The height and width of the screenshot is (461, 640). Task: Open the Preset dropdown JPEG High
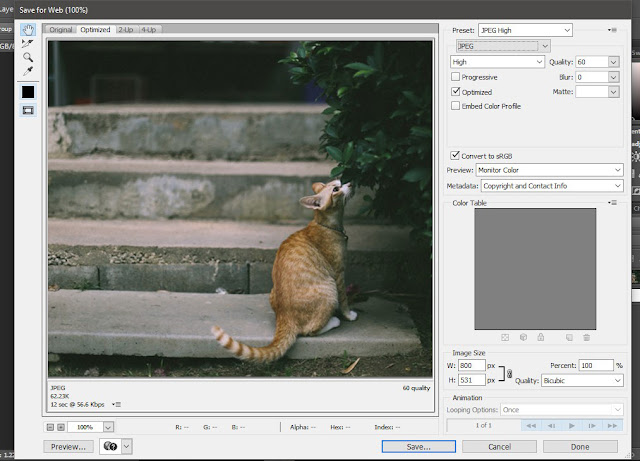pyautogui.click(x=525, y=30)
